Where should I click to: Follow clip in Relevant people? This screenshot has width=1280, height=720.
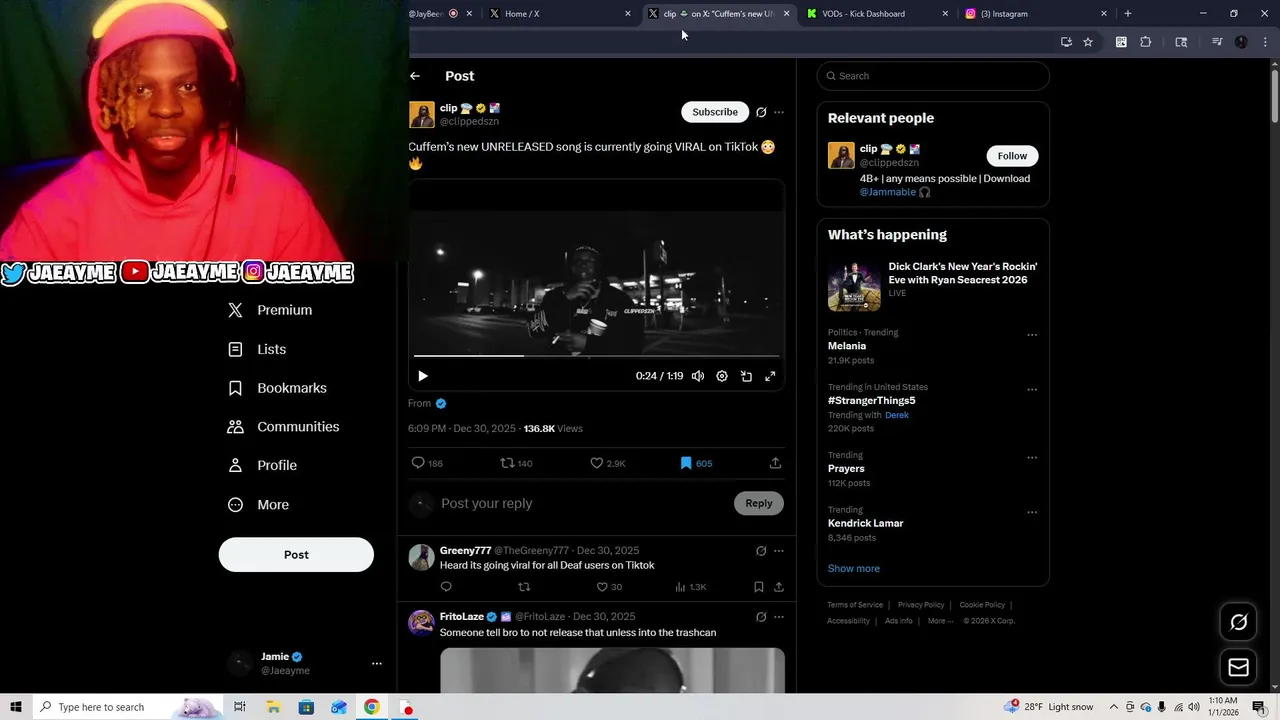[1012, 156]
